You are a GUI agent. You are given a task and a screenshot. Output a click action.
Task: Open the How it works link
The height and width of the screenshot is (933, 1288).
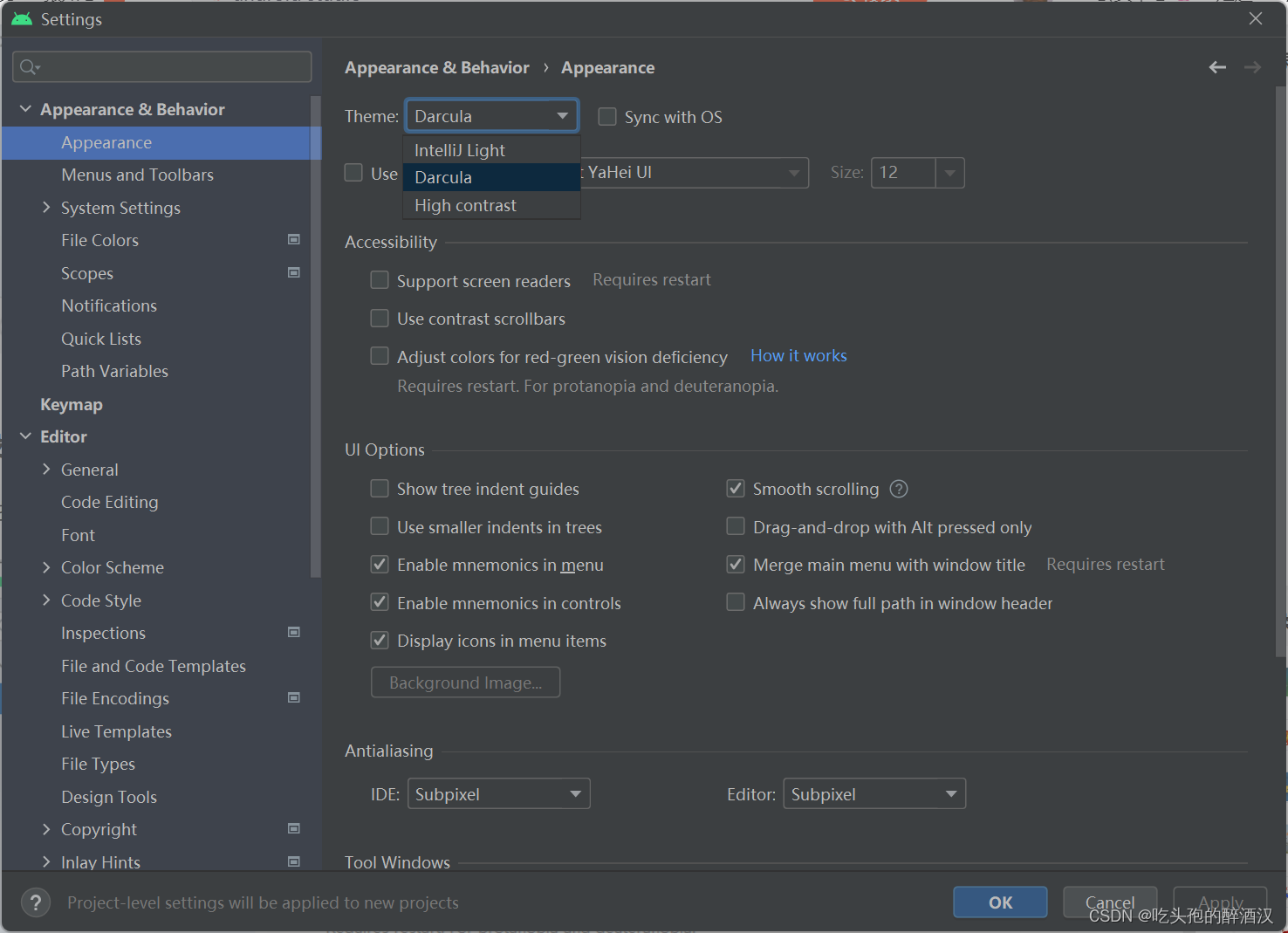tap(798, 355)
